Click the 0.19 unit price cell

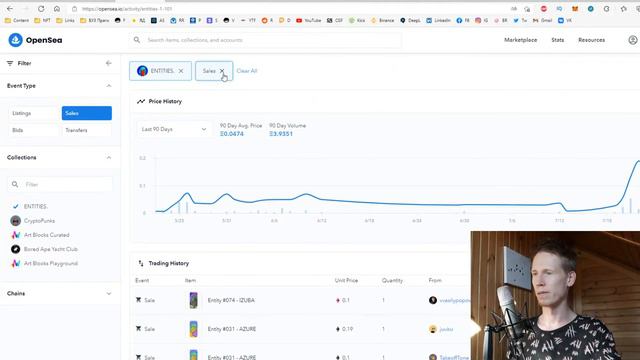tap(345, 329)
